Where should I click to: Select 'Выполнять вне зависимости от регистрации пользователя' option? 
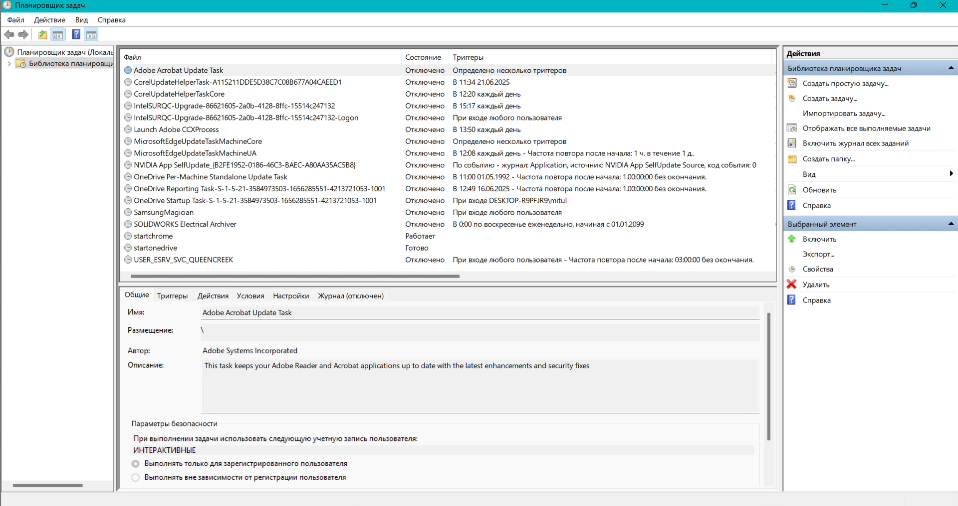136,478
